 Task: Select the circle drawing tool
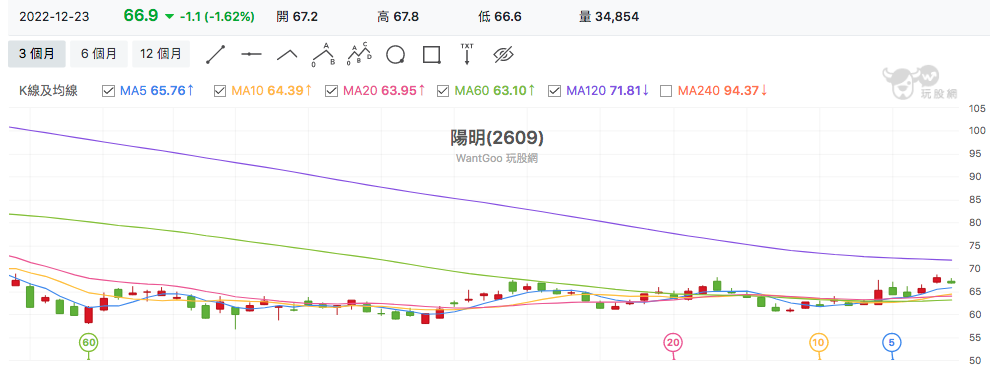395,54
